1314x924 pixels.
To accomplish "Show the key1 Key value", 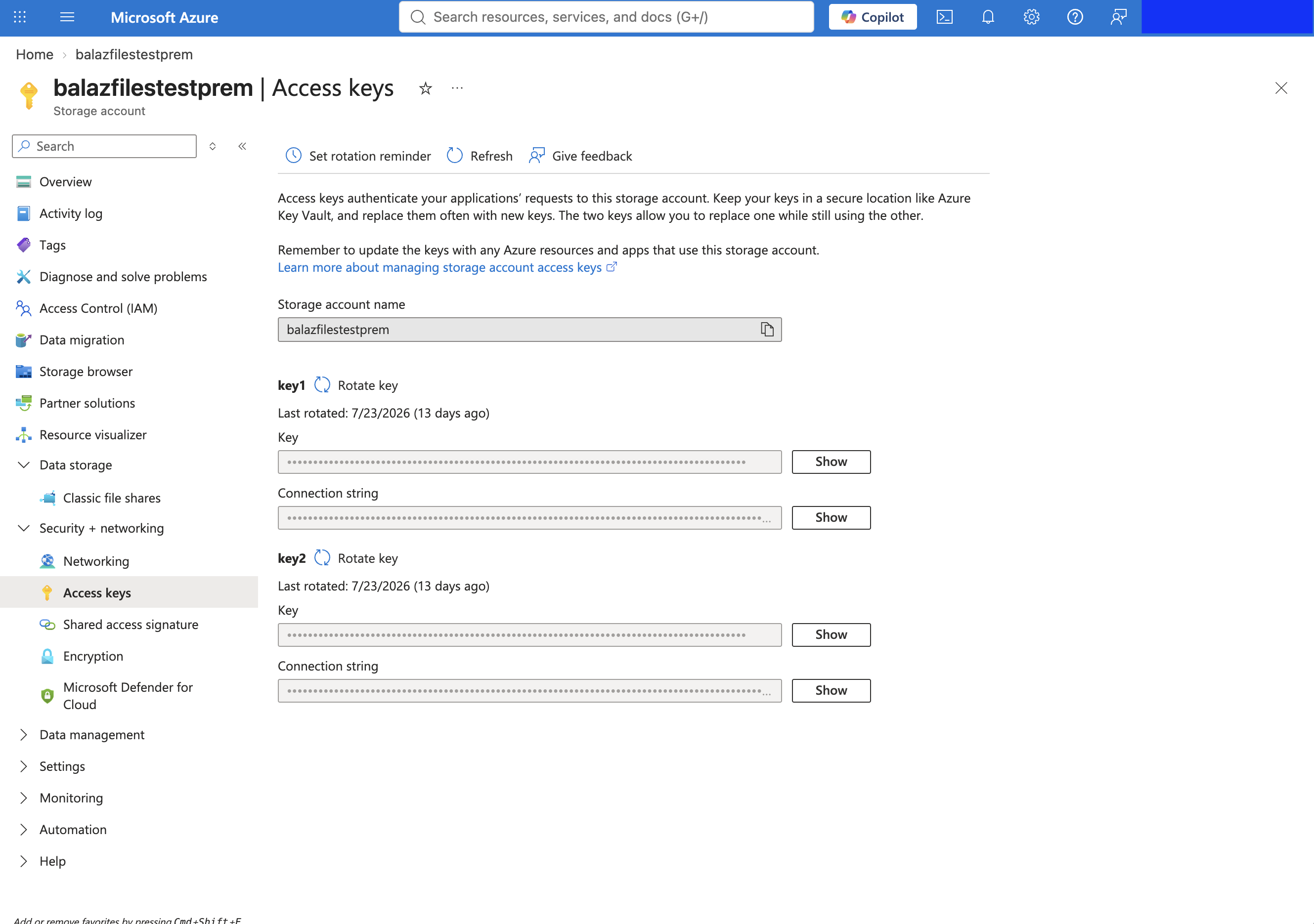I will pyautogui.click(x=831, y=462).
